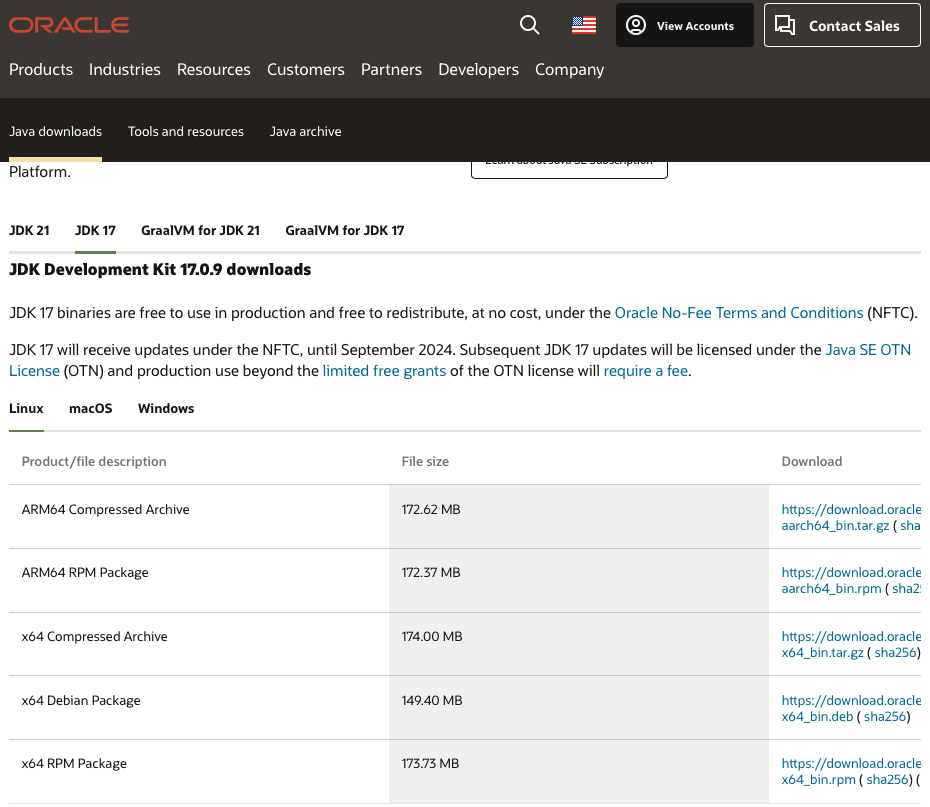Download ARM64 RPM Package aarch64_bin.rpm link
This screenshot has height=807, width=930.
tap(831, 588)
